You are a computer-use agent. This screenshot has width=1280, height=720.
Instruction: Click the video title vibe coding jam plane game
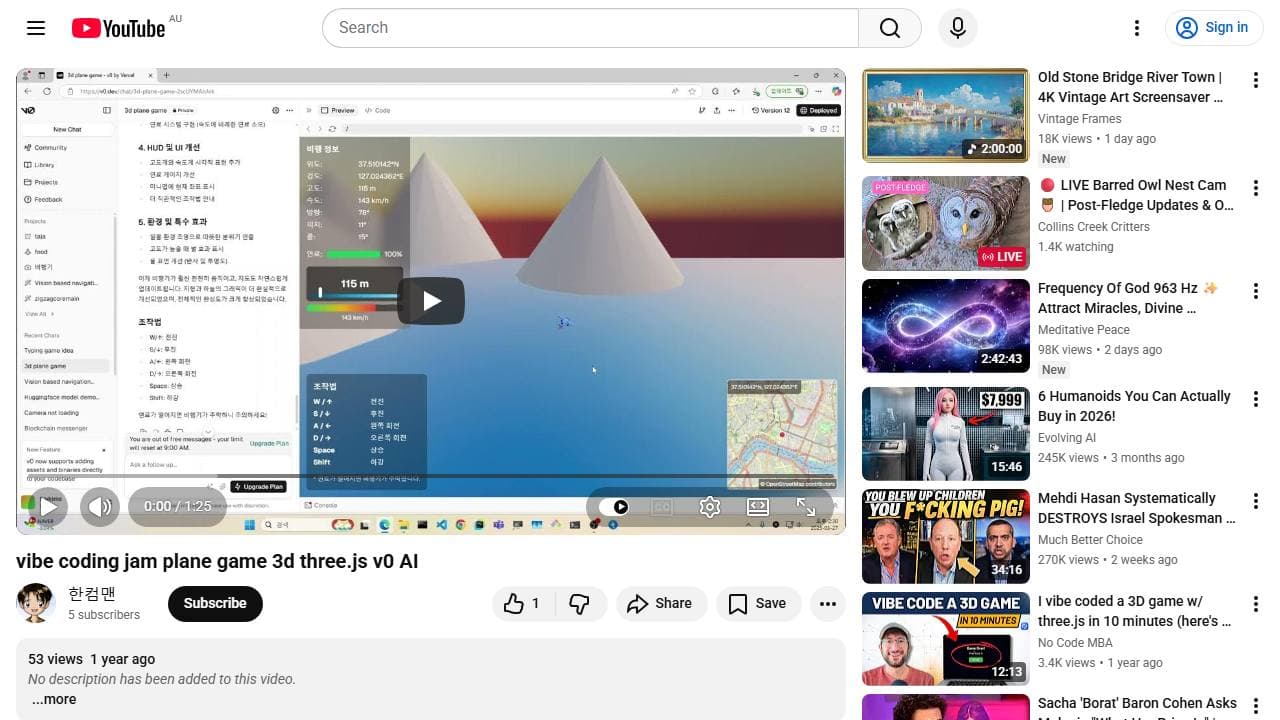(x=217, y=561)
